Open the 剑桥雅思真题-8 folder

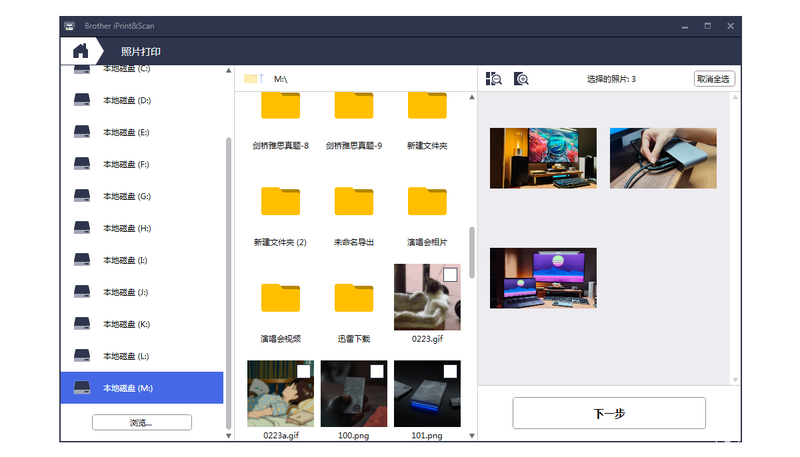(x=281, y=106)
